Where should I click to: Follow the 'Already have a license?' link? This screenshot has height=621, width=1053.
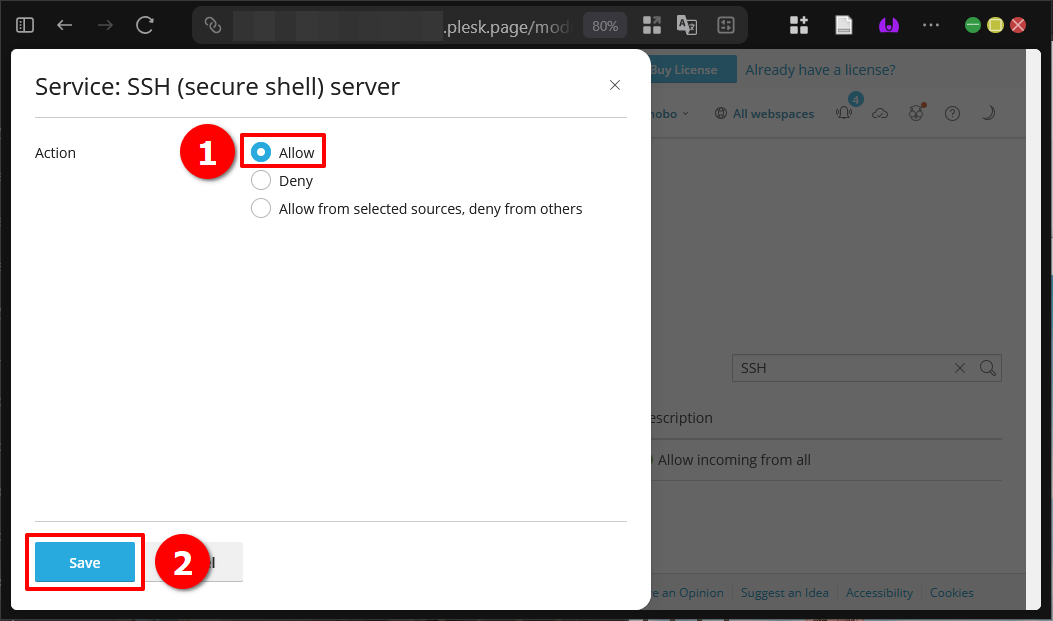819,69
